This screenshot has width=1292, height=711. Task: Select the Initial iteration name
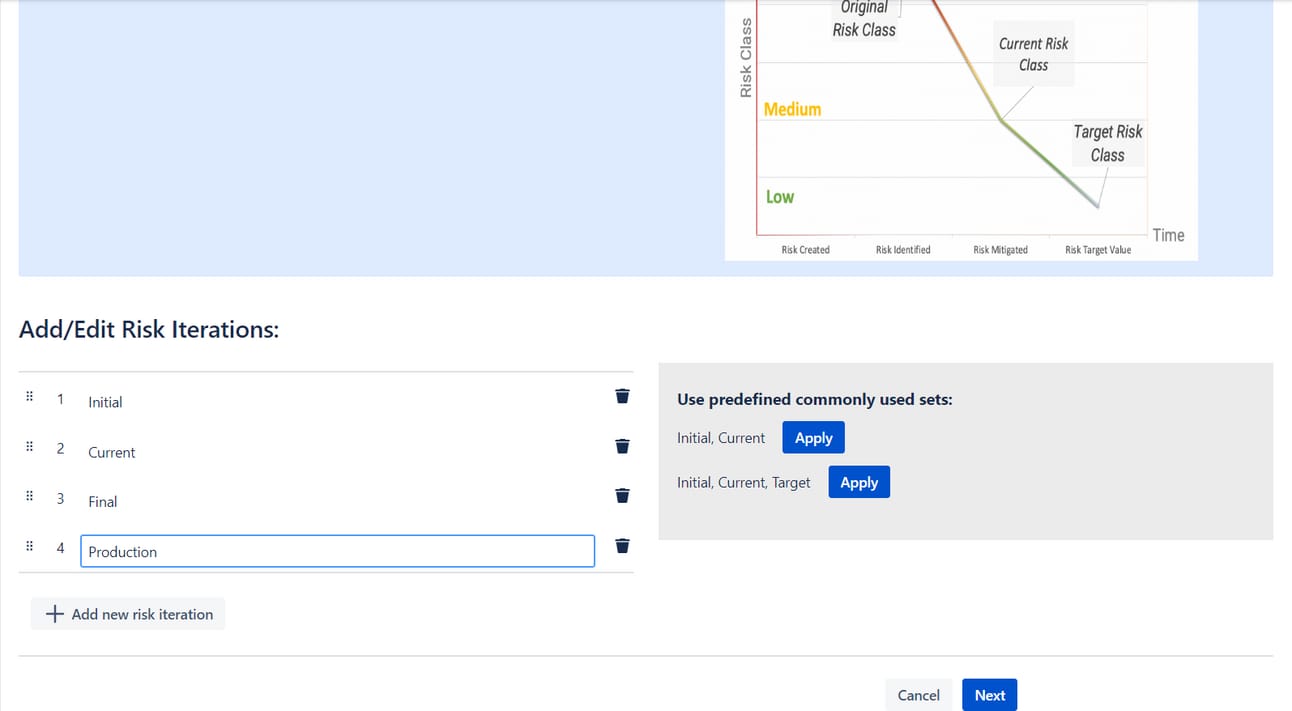(x=105, y=402)
